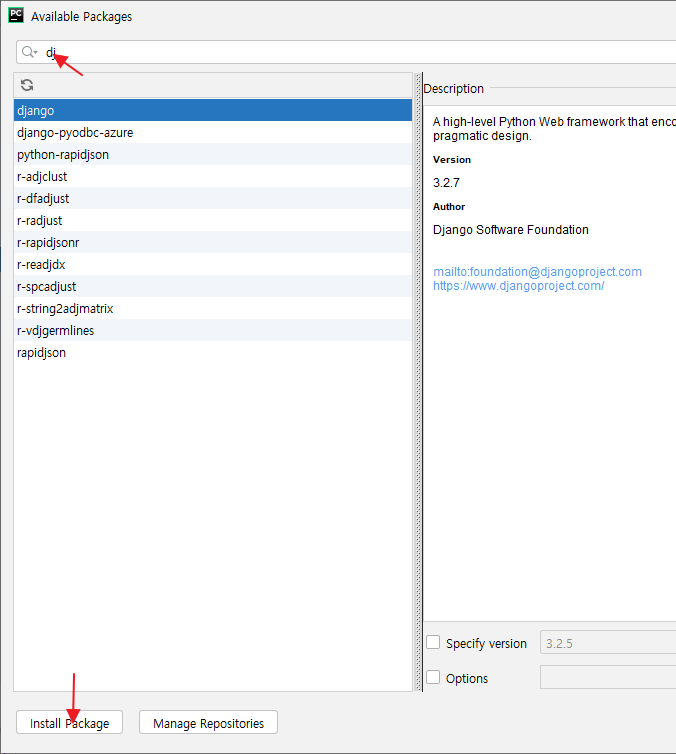
Task: Select the r-rapidjsonr package
Action: pyautogui.click(x=213, y=242)
